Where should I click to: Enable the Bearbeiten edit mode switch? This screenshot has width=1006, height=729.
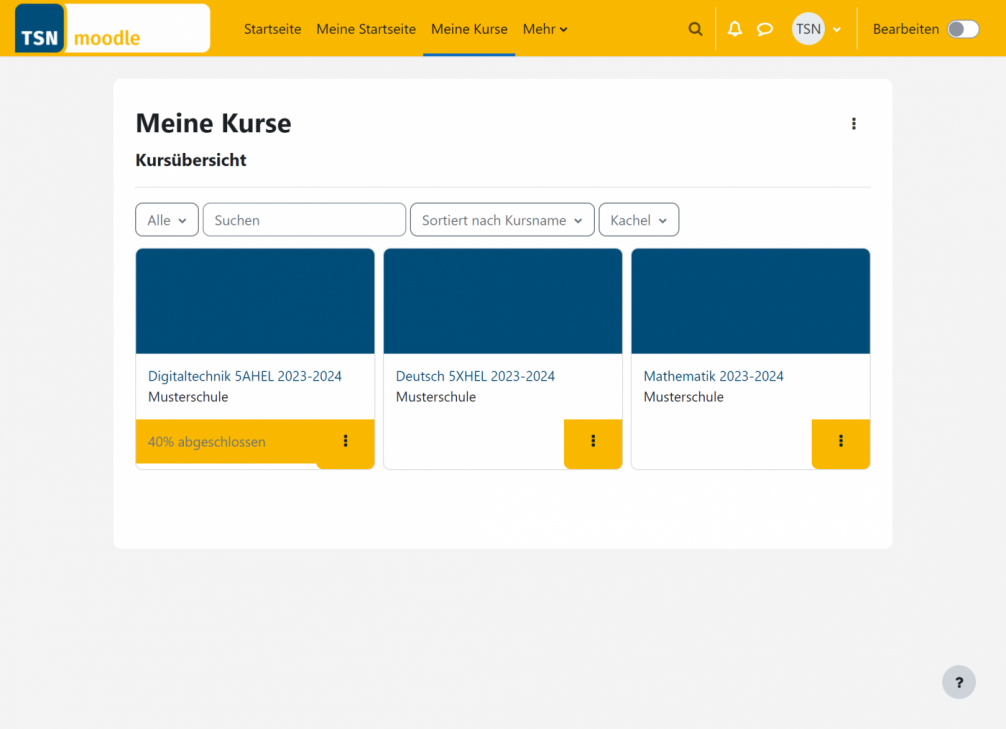pyautogui.click(x=962, y=29)
